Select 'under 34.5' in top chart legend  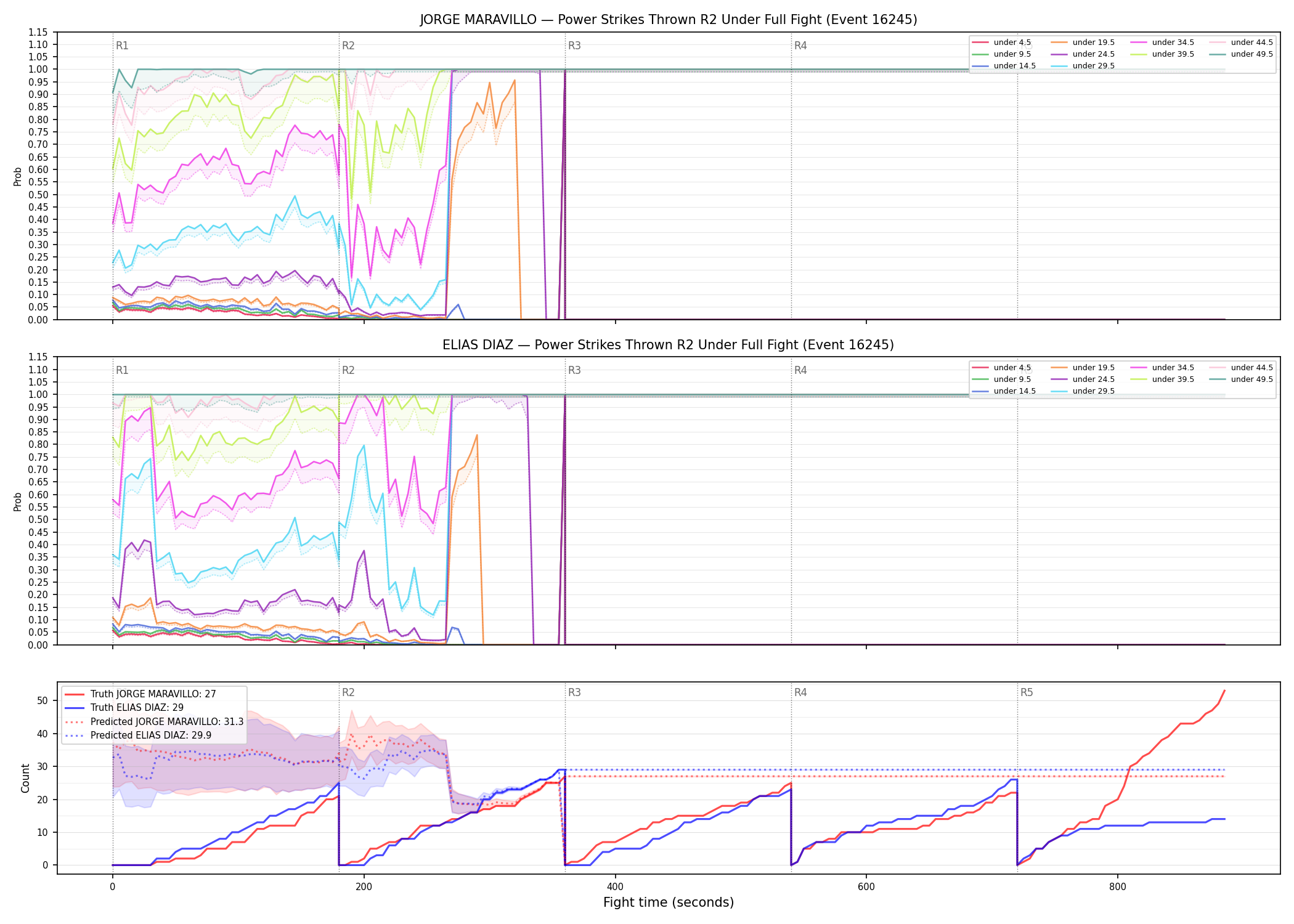(x=1173, y=43)
